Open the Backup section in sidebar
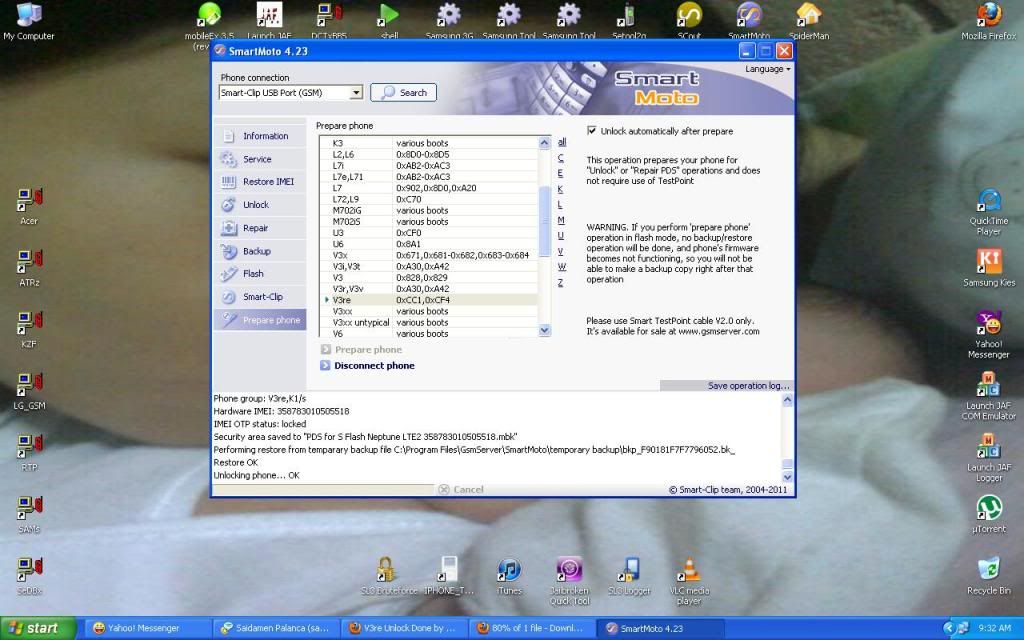1024x640 pixels. point(259,251)
